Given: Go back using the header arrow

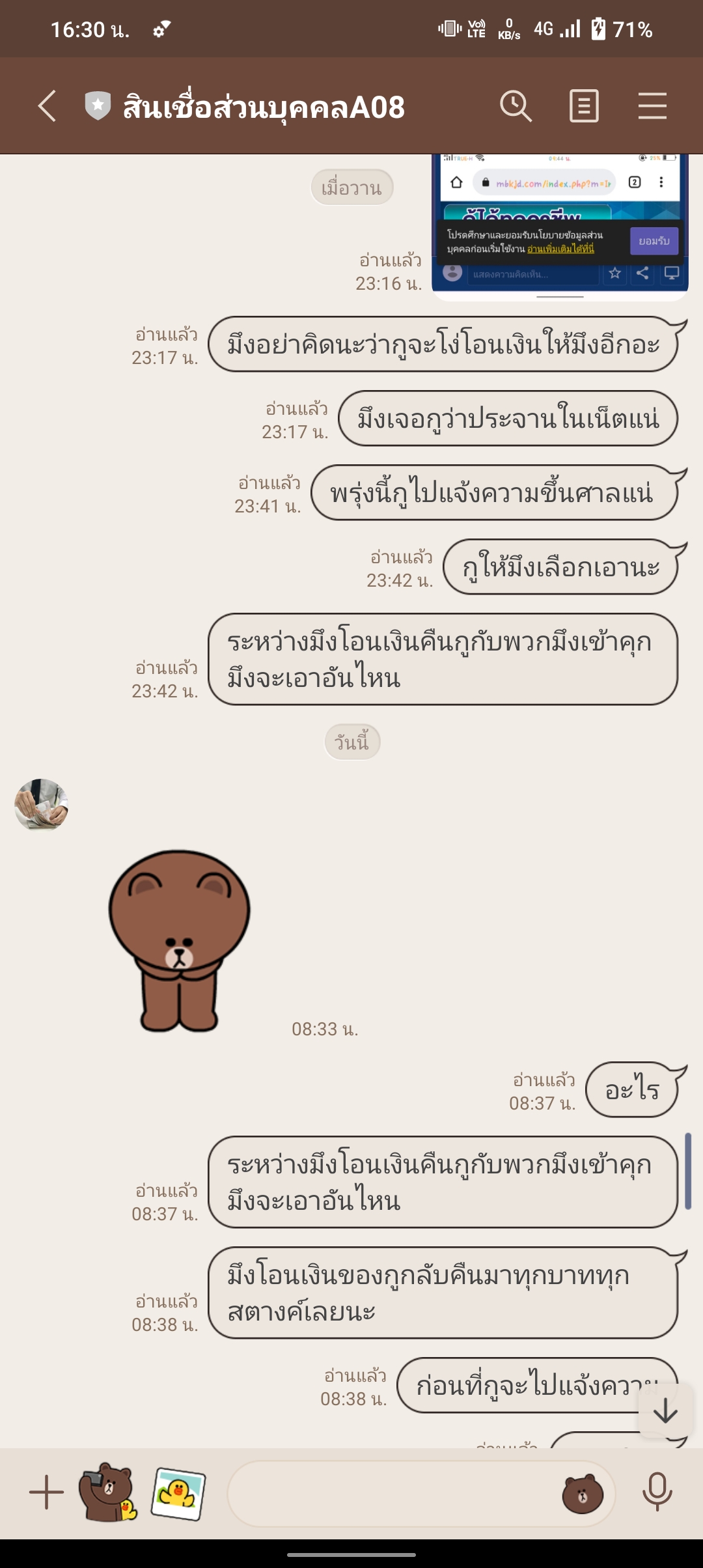Looking at the screenshot, I should [47, 106].
